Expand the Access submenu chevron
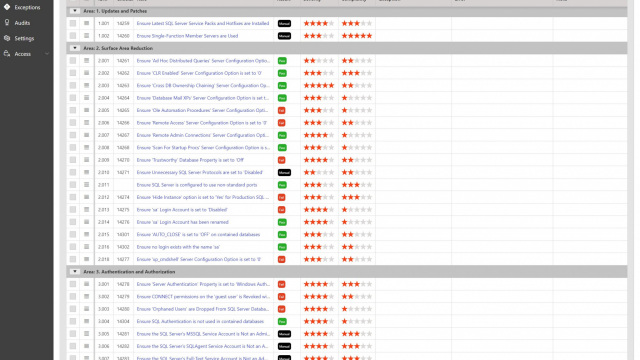Image resolution: width=640 pixels, height=360 pixels. click(47, 54)
